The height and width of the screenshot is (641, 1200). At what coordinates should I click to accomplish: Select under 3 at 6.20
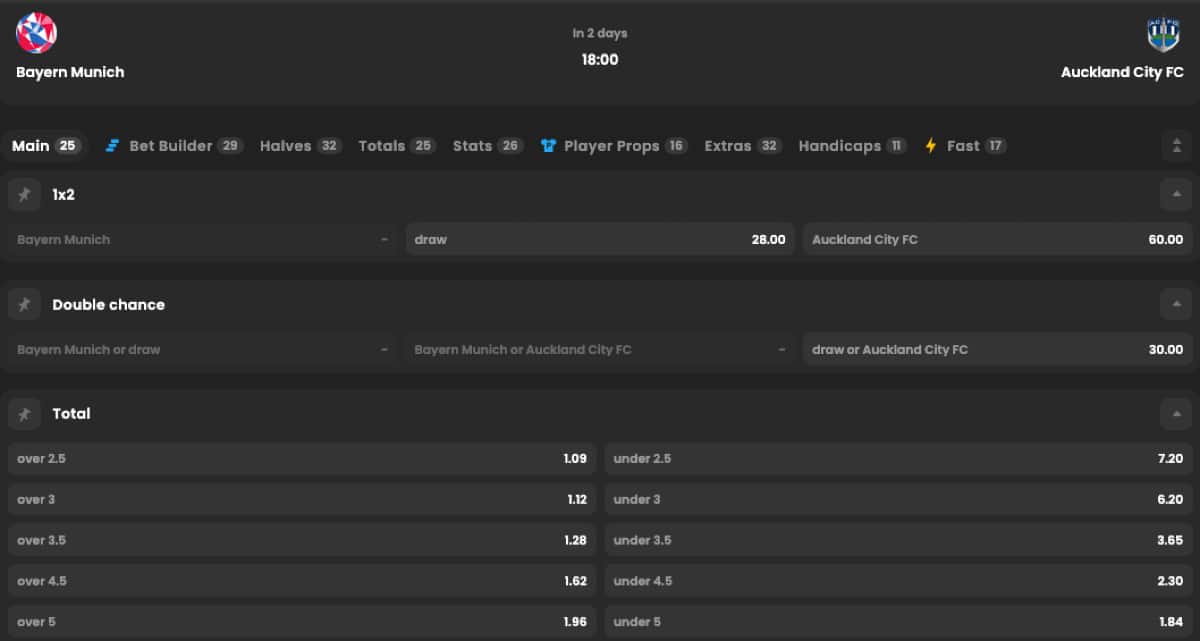coord(898,500)
